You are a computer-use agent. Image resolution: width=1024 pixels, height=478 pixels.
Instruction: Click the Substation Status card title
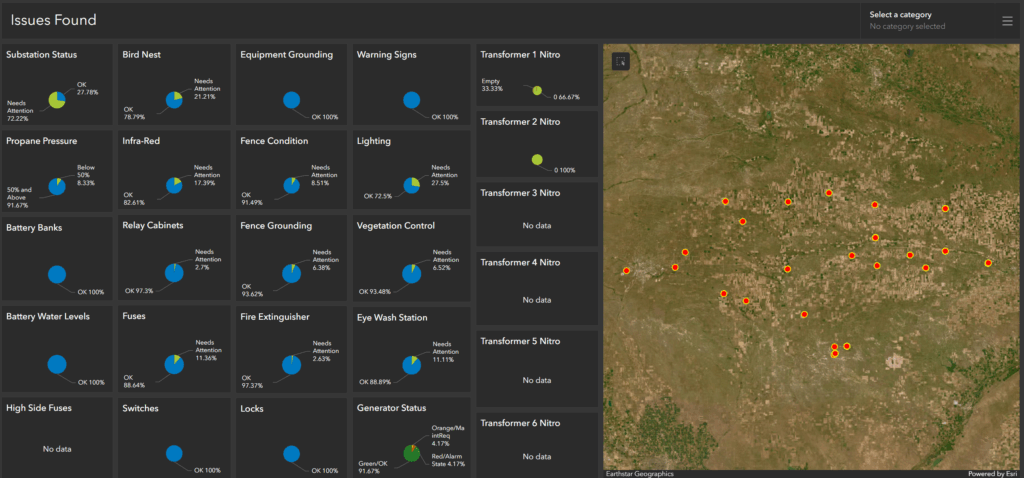(x=42, y=55)
